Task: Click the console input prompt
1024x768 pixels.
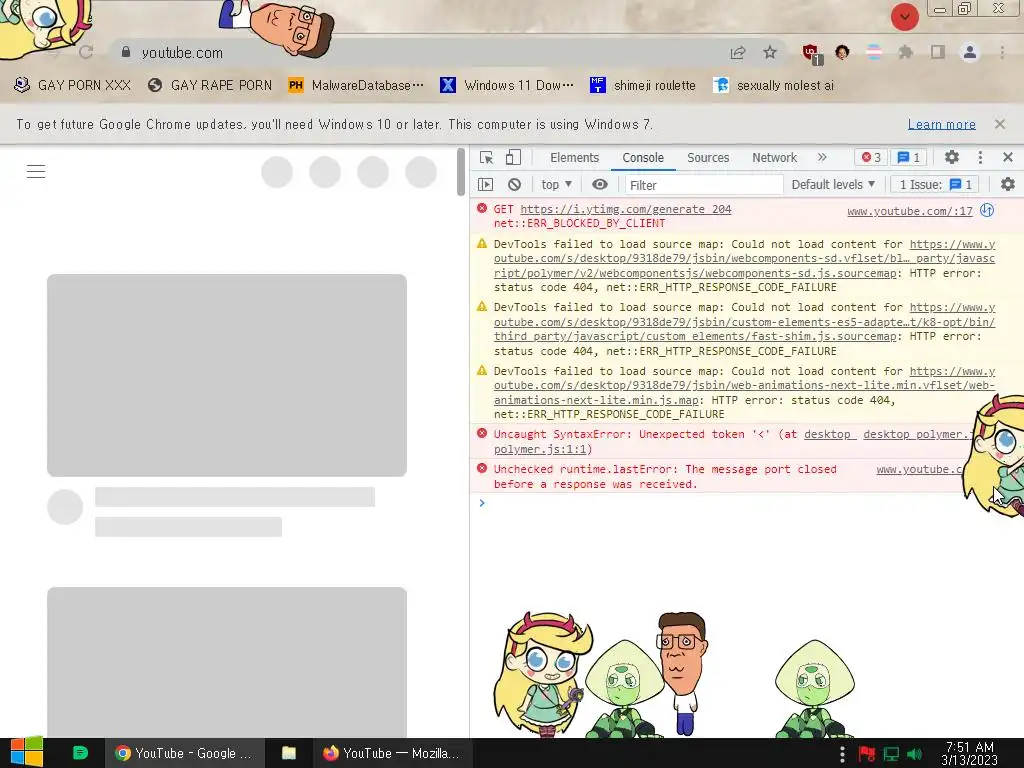Action: coord(744,503)
